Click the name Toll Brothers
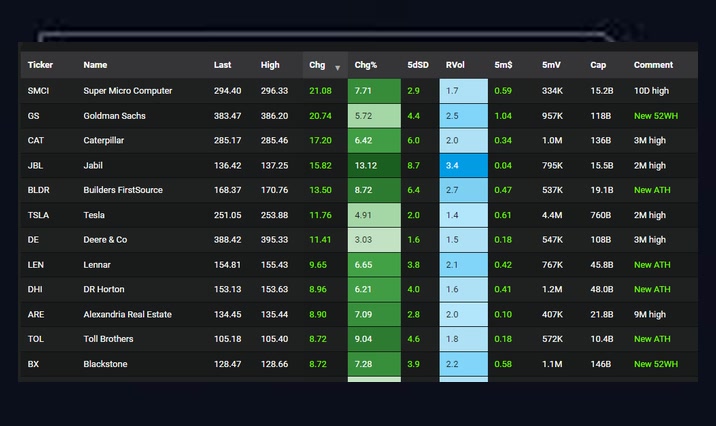The width and height of the screenshot is (716, 426). [108, 339]
